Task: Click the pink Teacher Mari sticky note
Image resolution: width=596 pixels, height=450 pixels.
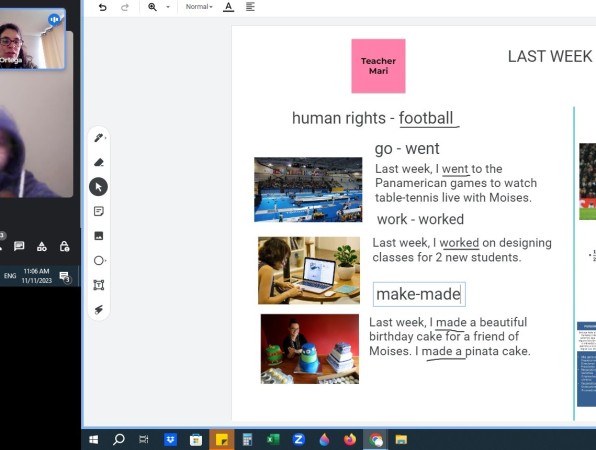Action: click(378, 66)
